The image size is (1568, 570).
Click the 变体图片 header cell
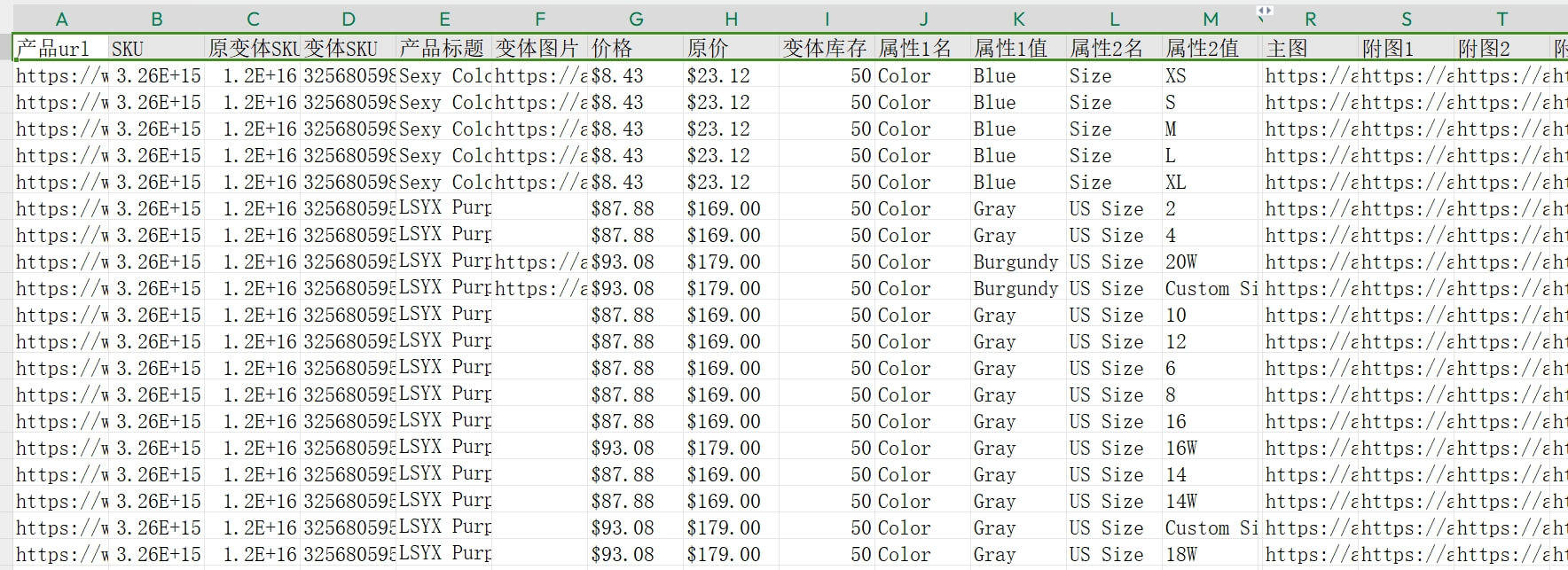tap(540, 48)
